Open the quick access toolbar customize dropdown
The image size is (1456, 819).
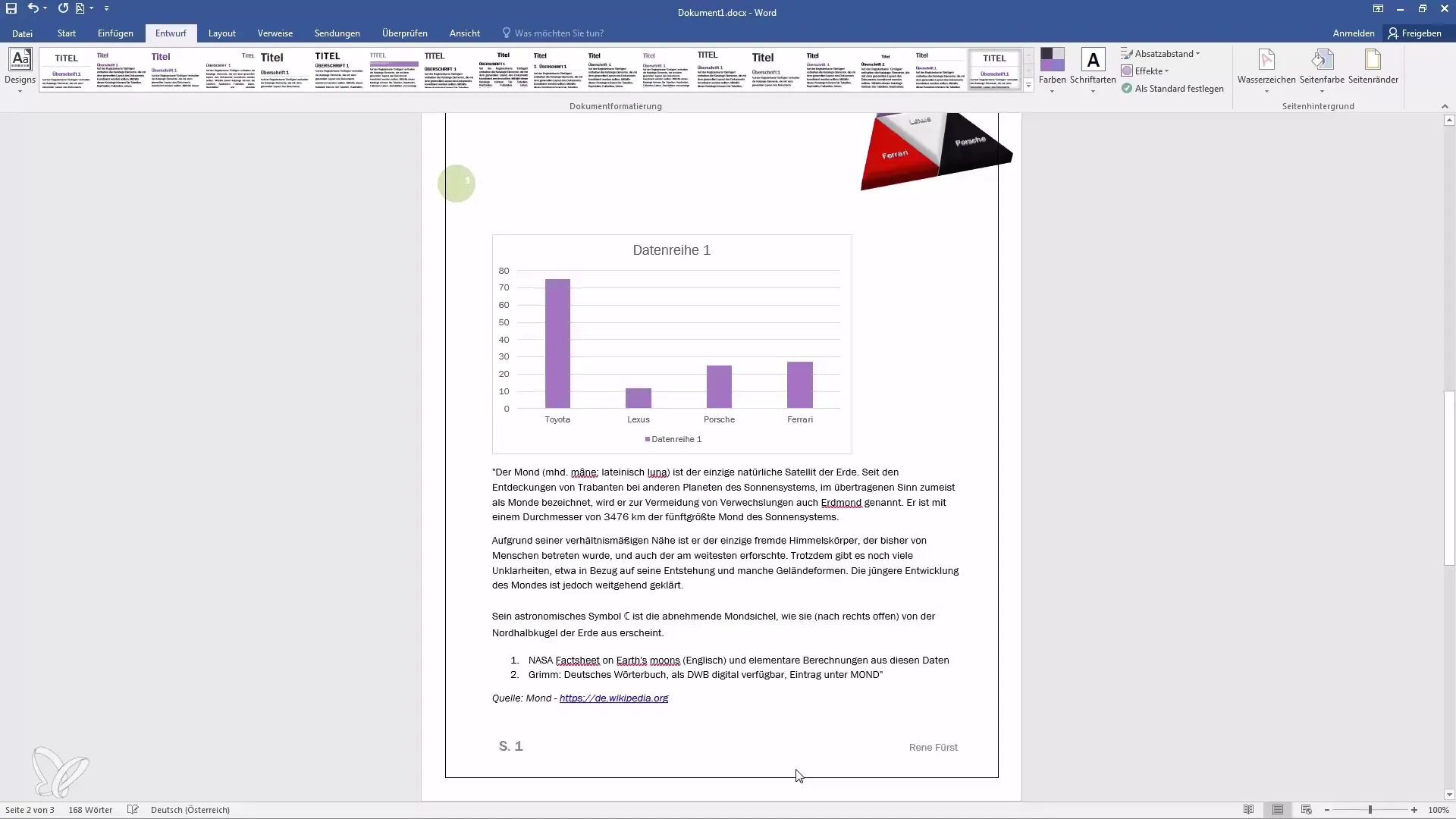106,8
